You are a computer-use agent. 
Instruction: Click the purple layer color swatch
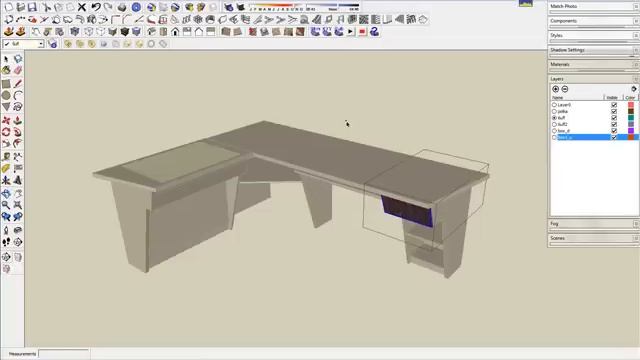[x=631, y=131]
